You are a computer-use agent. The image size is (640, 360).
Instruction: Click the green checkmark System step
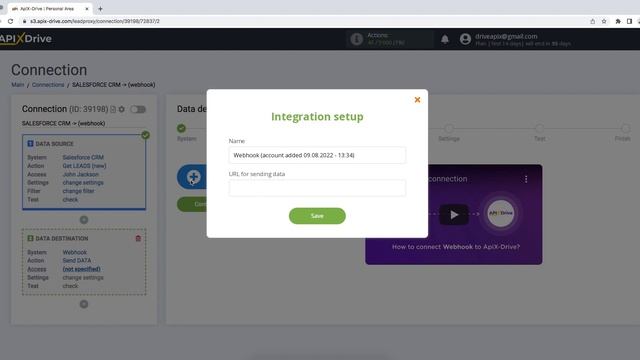coord(181,129)
